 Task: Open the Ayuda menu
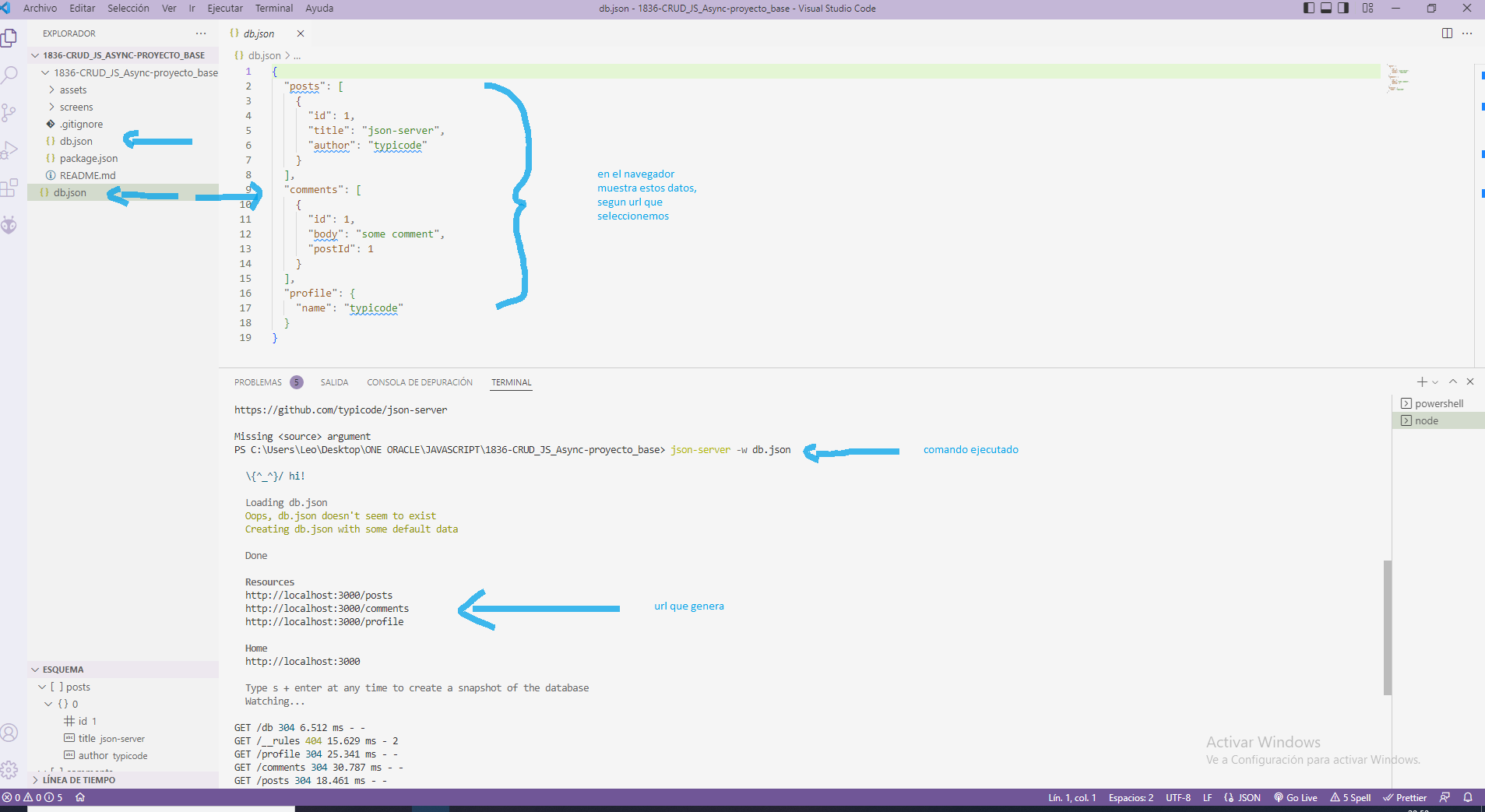[319, 8]
